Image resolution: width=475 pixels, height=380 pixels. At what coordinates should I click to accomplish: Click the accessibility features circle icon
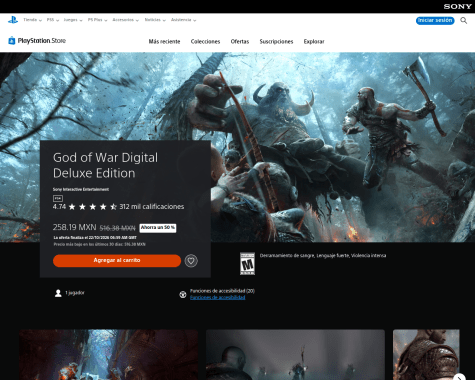click(x=183, y=294)
